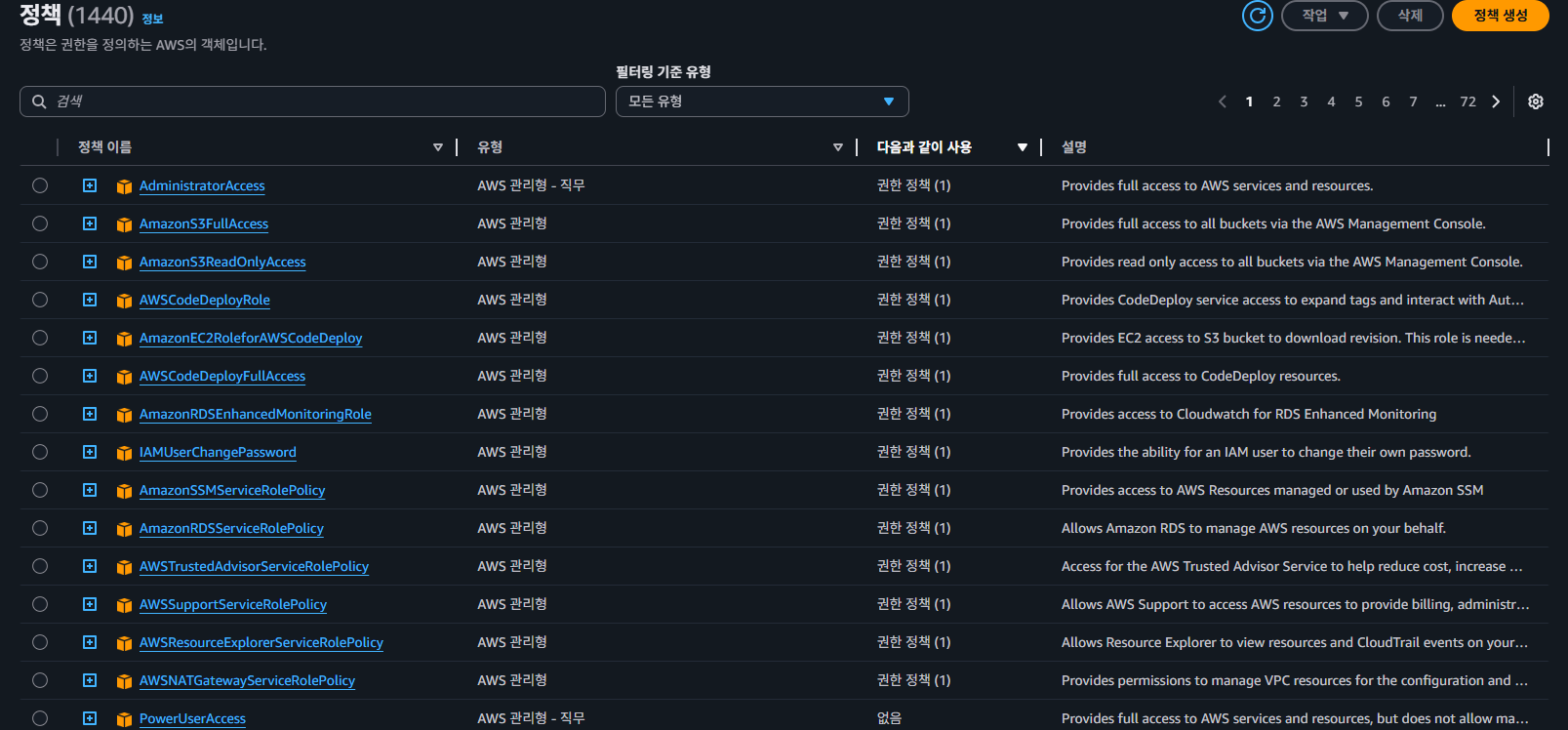Open the AmazonSSMServiceRolePolicy link
This screenshot has height=730, width=1568.
(x=232, y=490)
